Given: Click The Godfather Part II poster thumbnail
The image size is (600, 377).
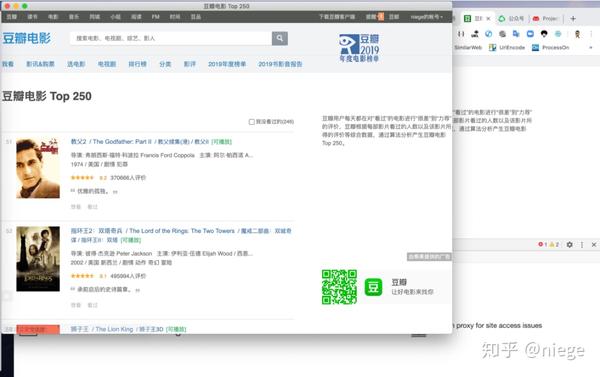Looking at the screenshot, I should (38, 168).
